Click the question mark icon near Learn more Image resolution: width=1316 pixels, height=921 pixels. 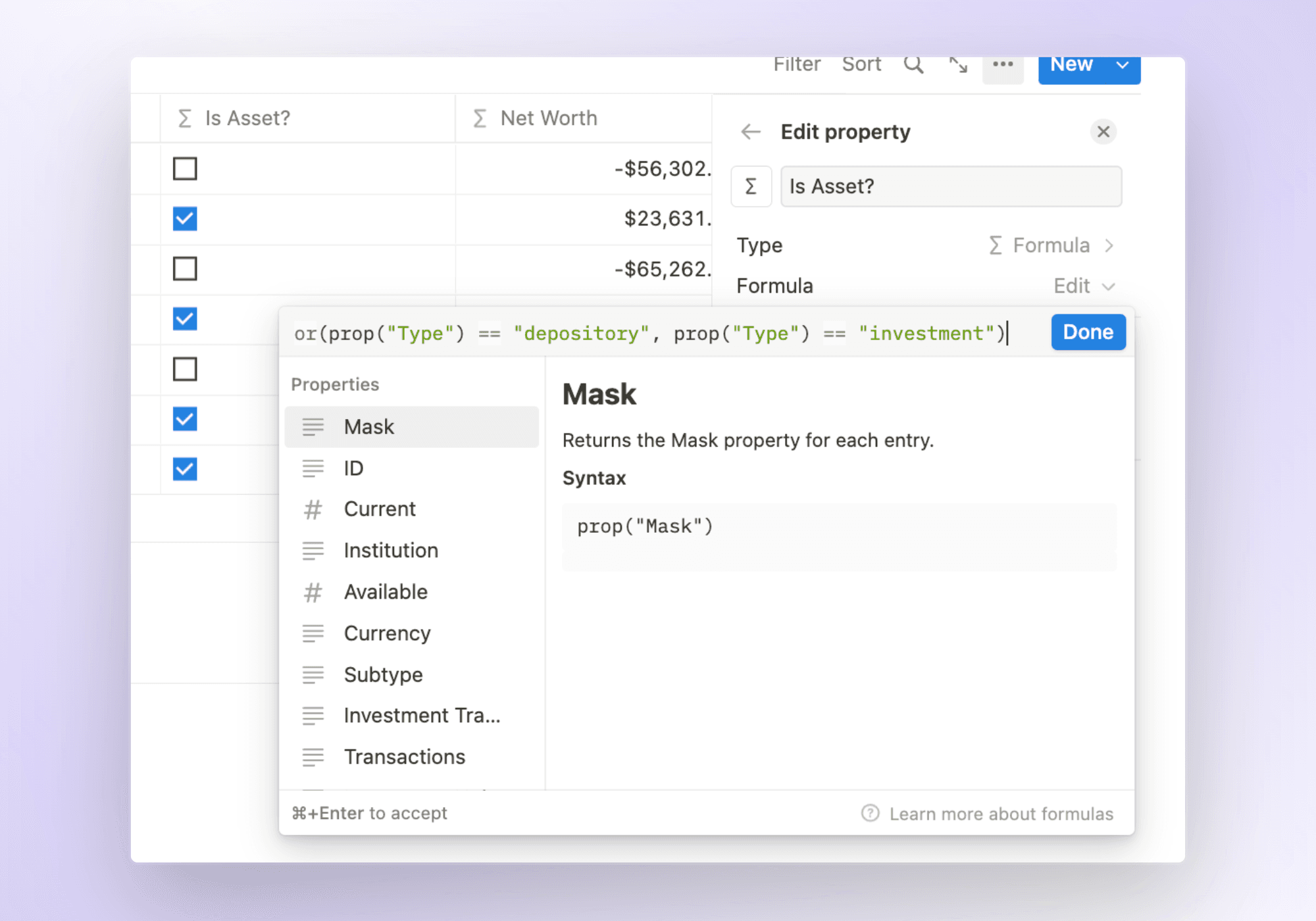pyautogui.click(x=869, y=813)
